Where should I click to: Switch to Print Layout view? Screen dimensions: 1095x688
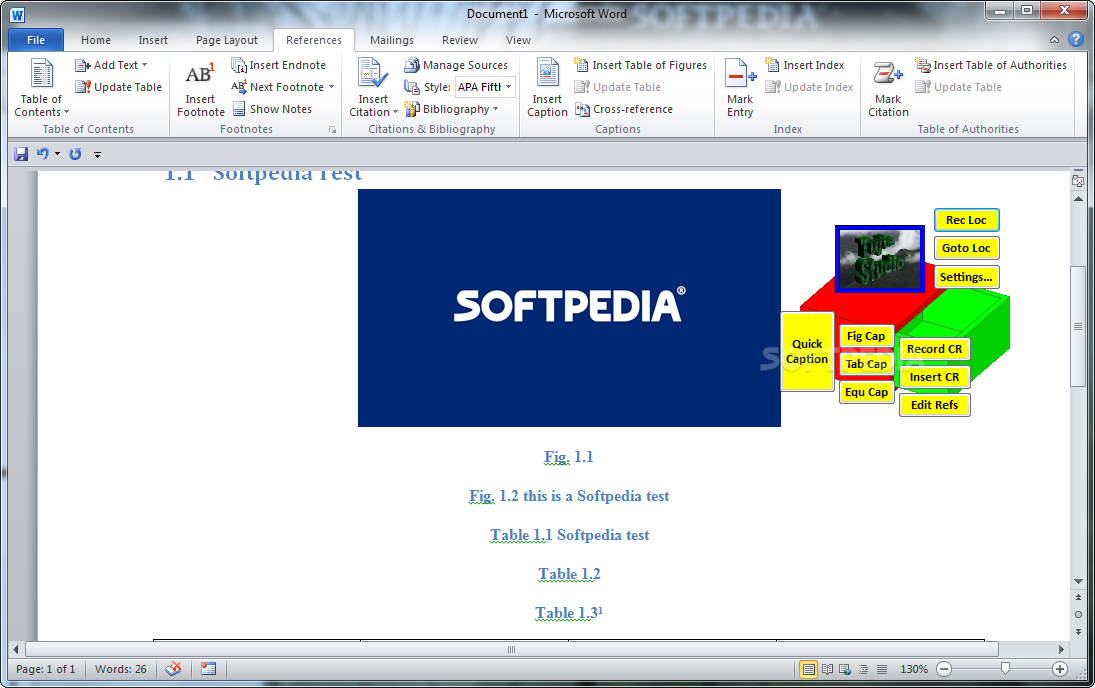808,669
